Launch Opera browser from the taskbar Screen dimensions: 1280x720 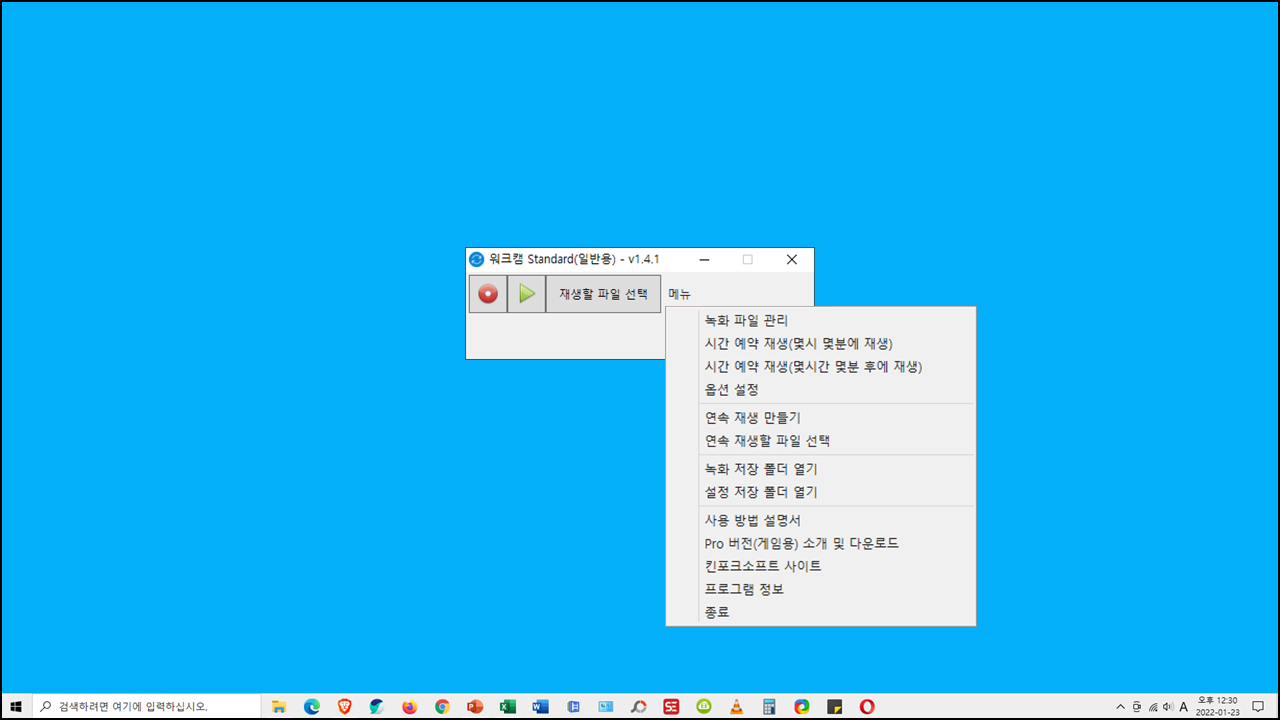coord(867,706)
